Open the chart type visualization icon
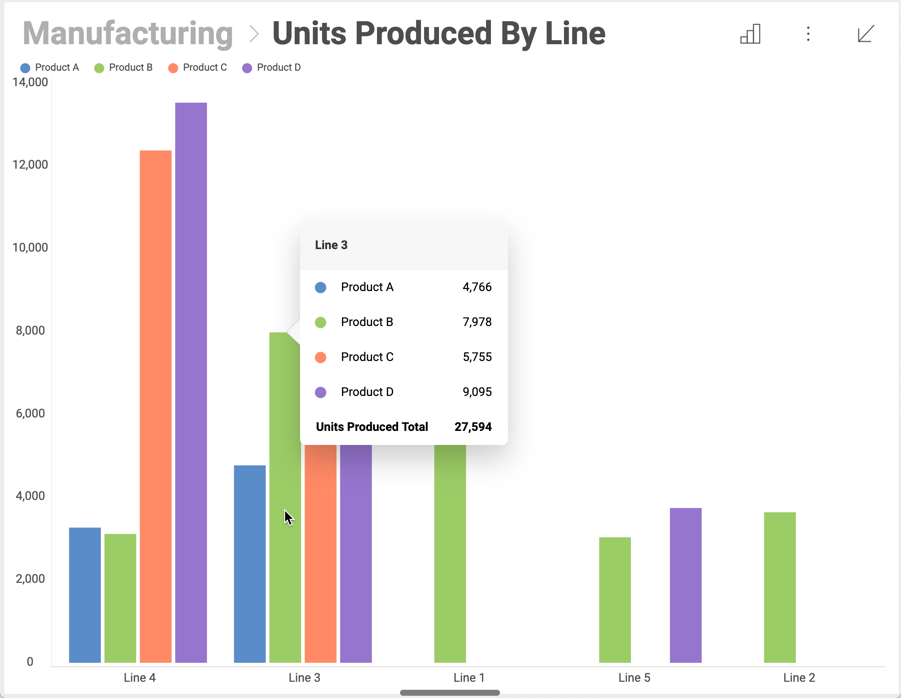 click(x=750, y=34)
